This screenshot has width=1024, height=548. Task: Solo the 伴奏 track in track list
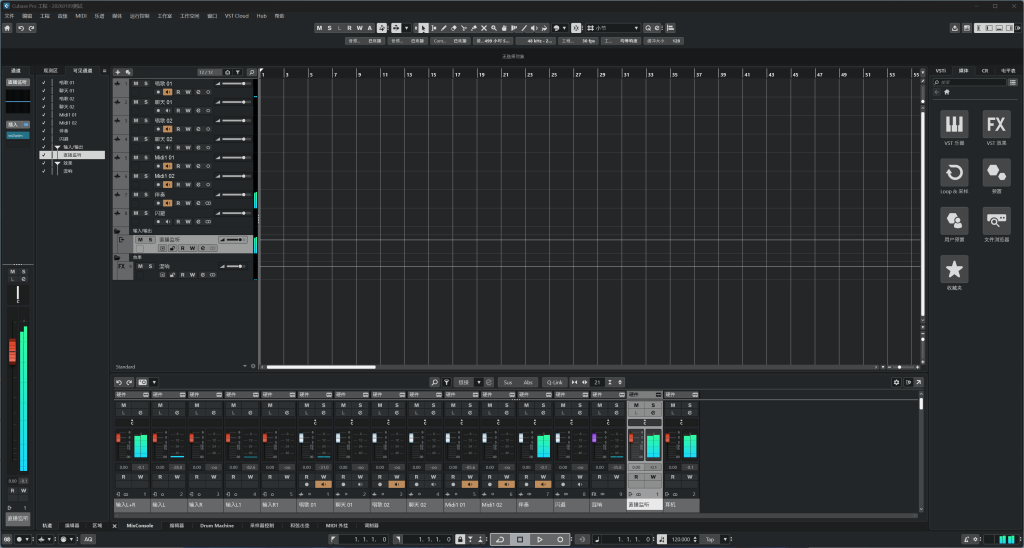146,195
